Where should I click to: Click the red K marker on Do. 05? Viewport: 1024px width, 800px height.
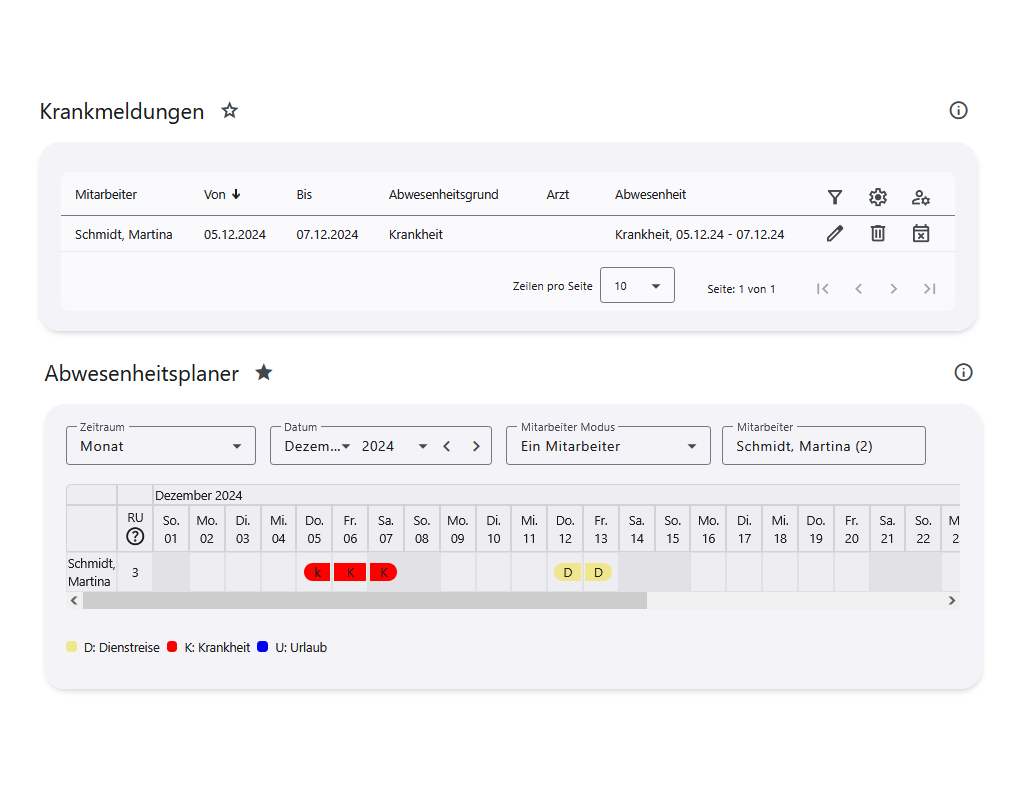coord(316,572)
